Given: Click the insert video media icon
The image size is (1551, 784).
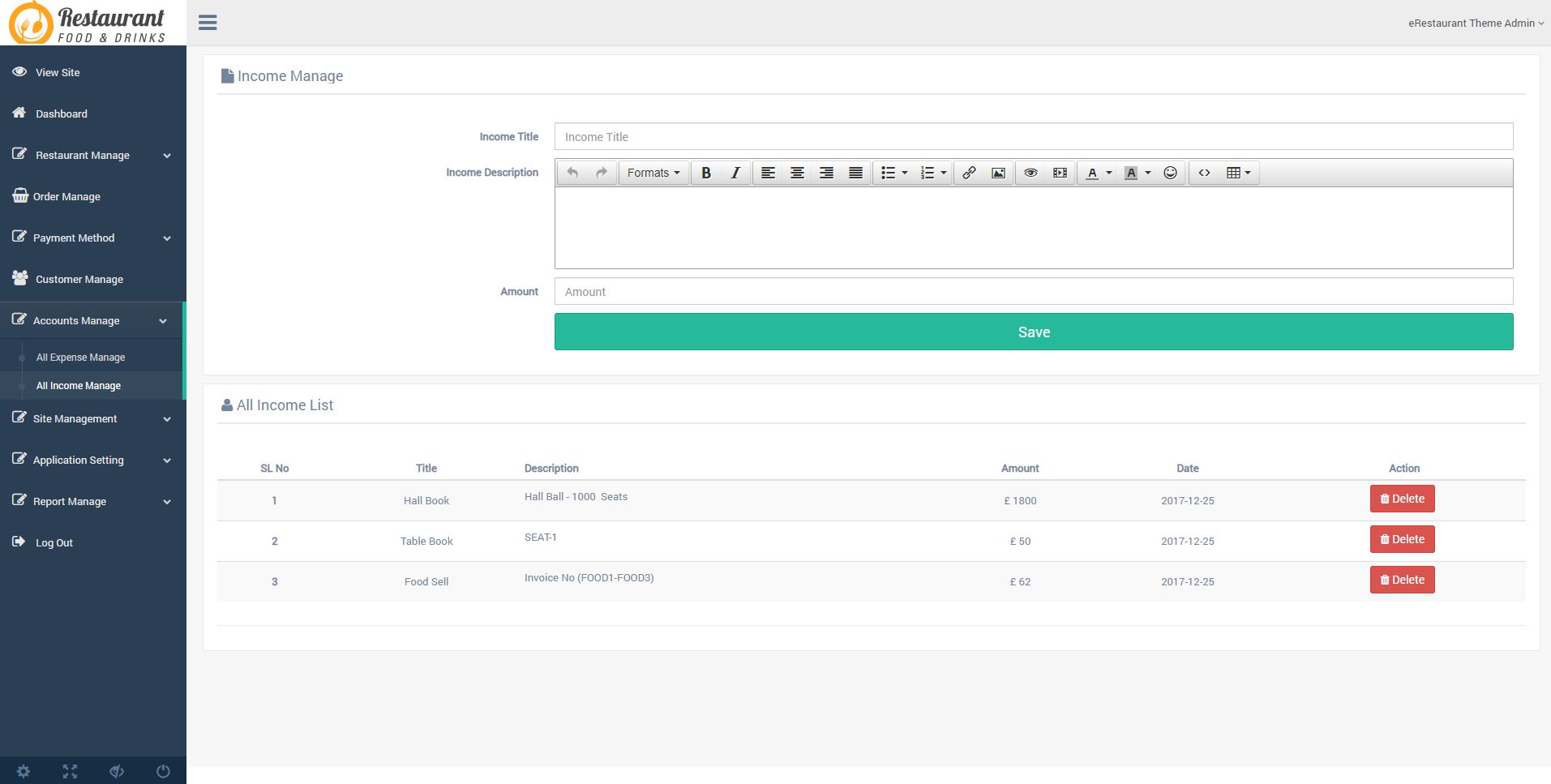Looking at the screenshot, I should point(1060,173).
